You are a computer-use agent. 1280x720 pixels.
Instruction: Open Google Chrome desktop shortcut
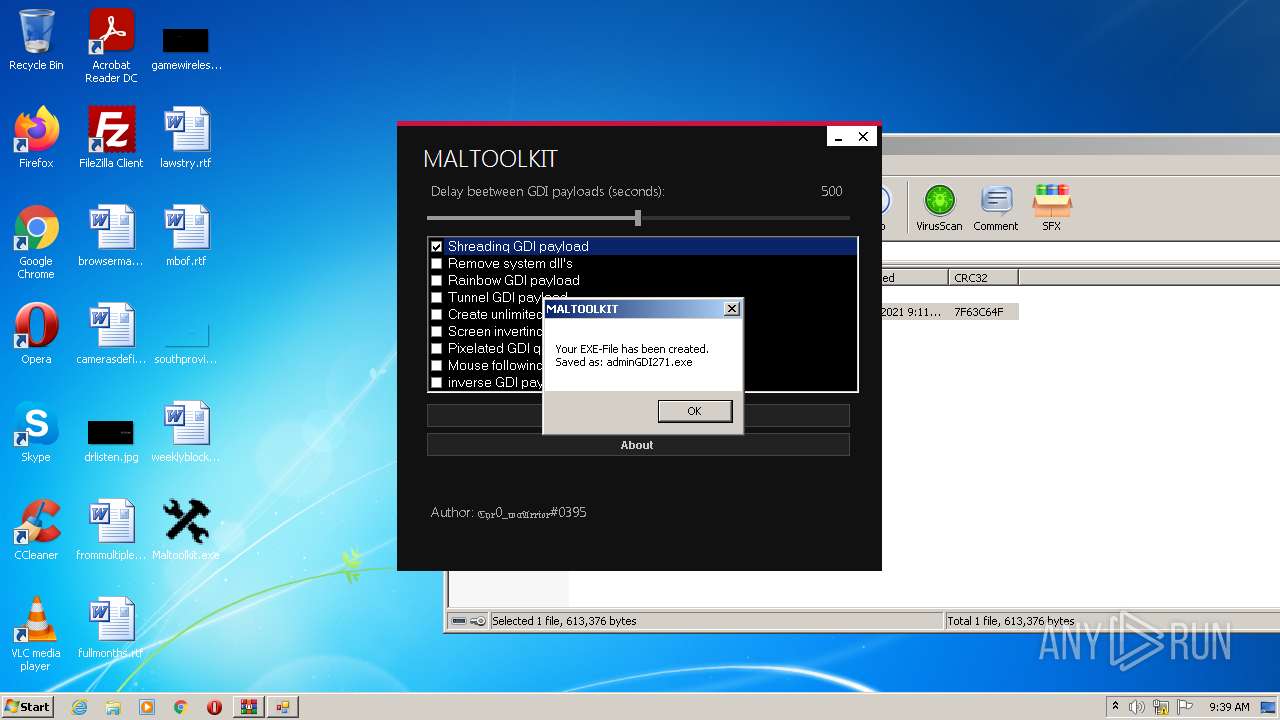(x=36, y=243)
